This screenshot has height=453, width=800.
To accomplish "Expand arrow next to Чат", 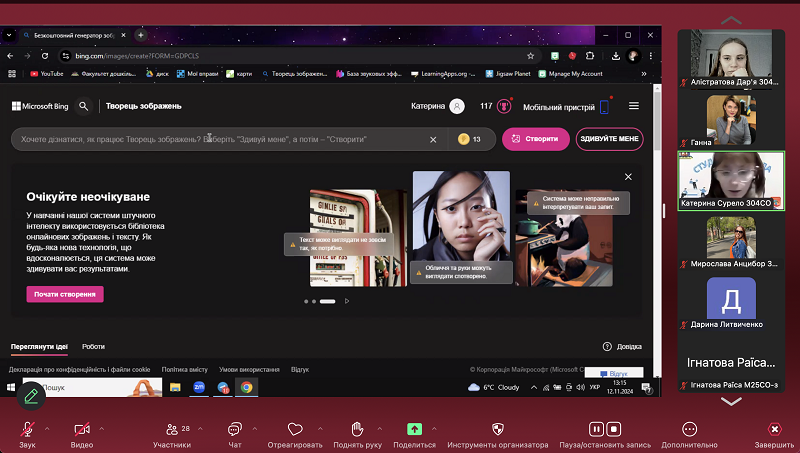I will [255, 429].
